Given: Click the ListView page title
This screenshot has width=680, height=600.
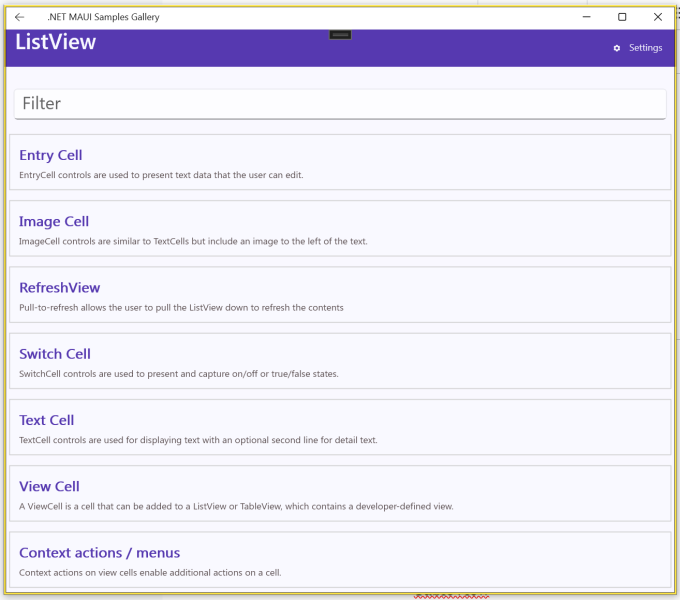Looking at the screenshot, I should tap(56, 42).
